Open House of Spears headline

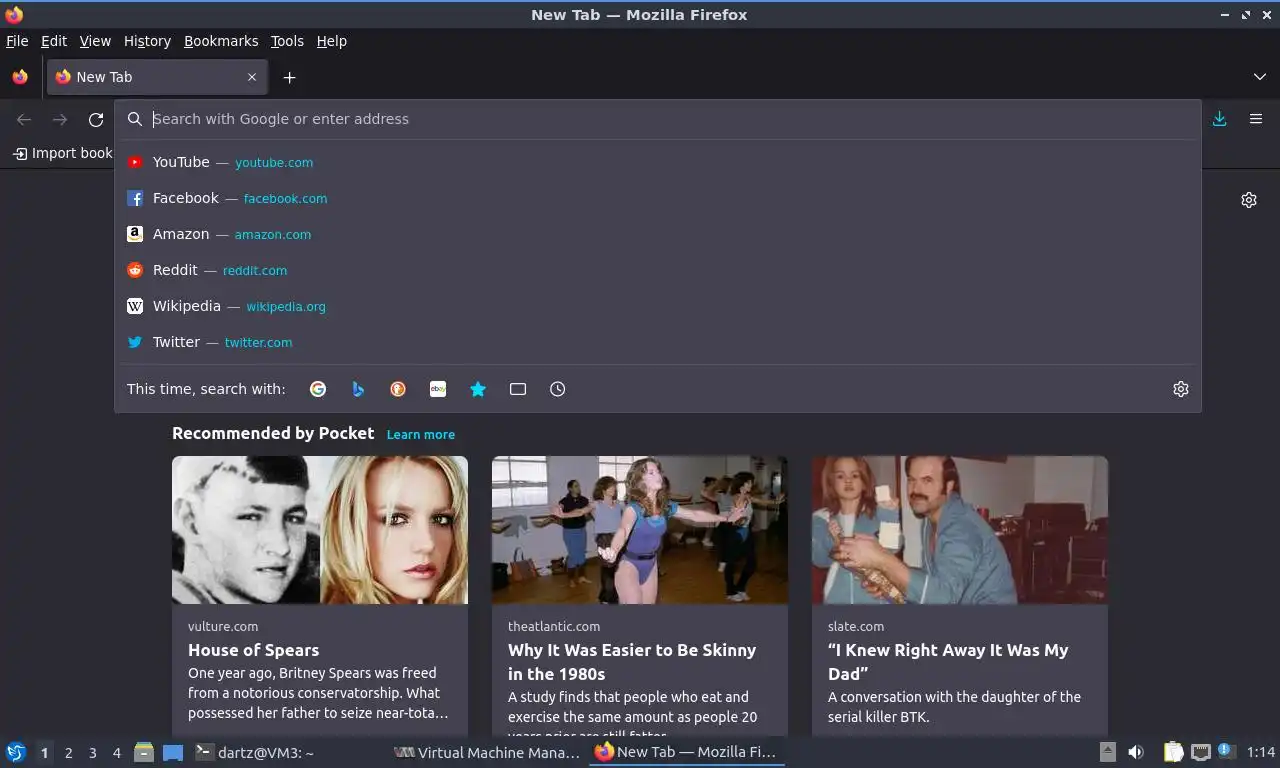coord(254,650)
